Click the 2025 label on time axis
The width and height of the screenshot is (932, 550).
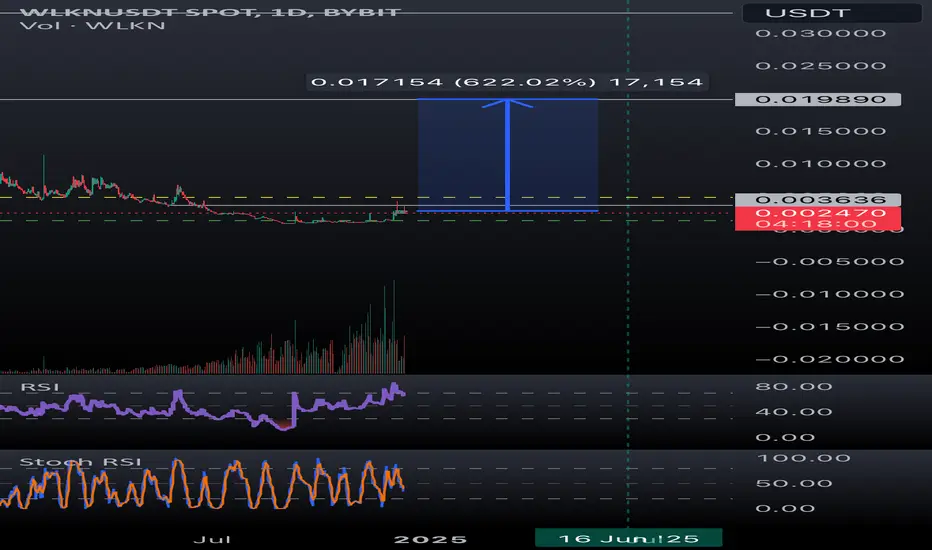pos(430,539)
